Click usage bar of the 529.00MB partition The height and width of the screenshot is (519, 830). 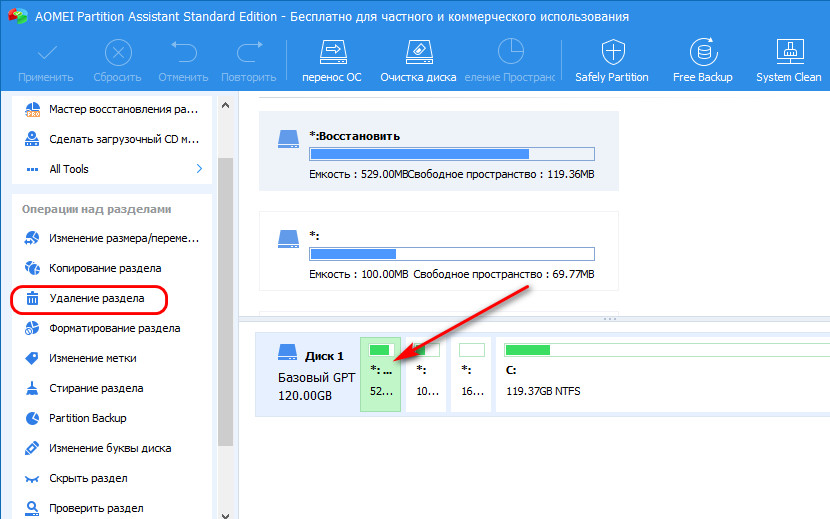point(452,154)
